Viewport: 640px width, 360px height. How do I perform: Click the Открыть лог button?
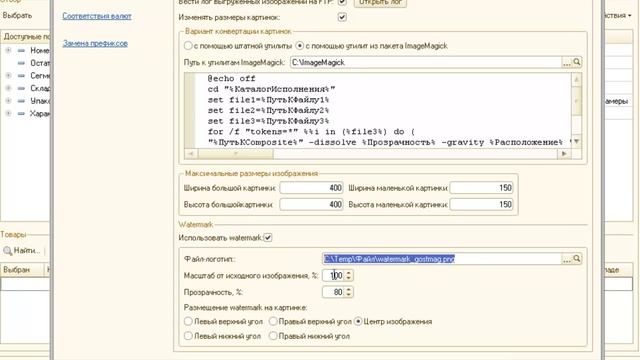tap(380, 2)
